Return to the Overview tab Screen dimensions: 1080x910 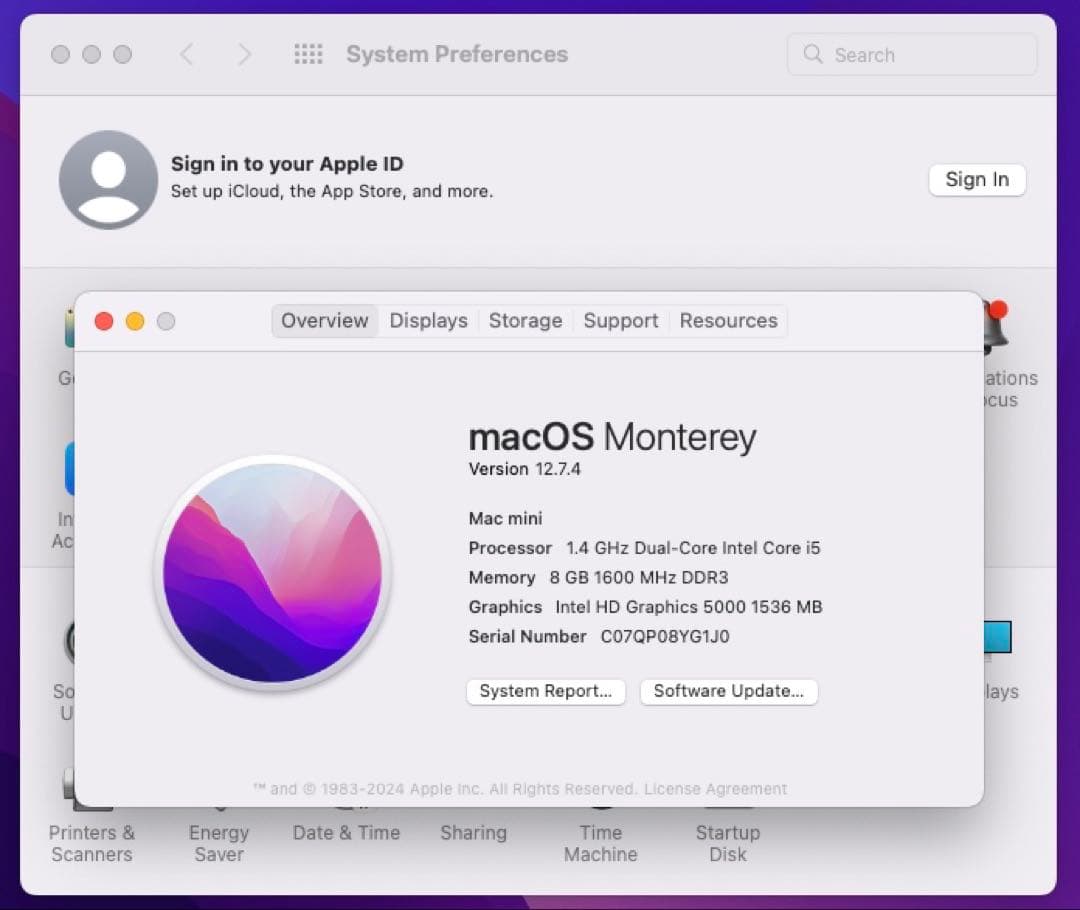[x=324, y=321]
